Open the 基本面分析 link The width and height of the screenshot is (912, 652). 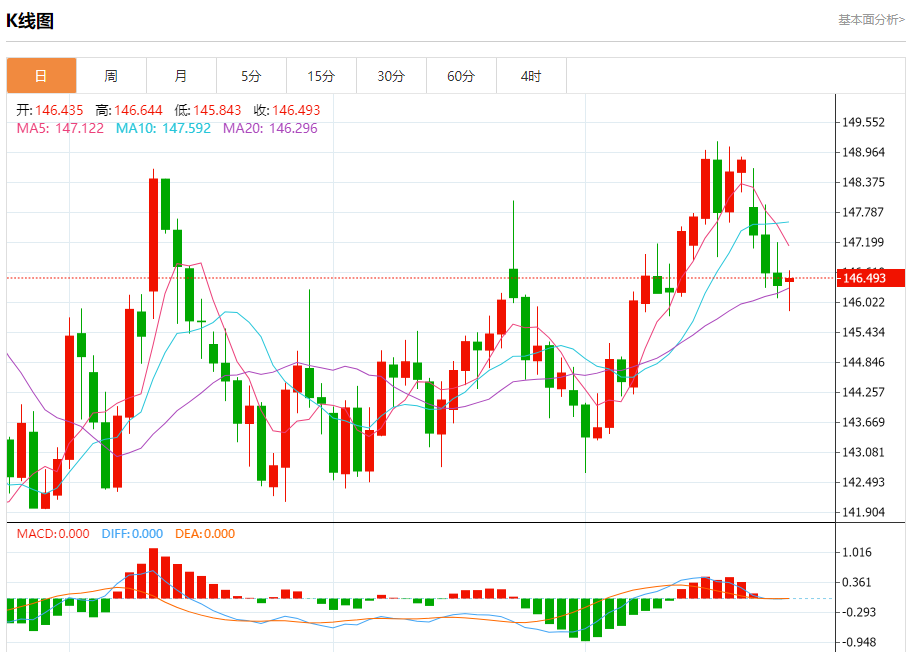pos(871,20)
